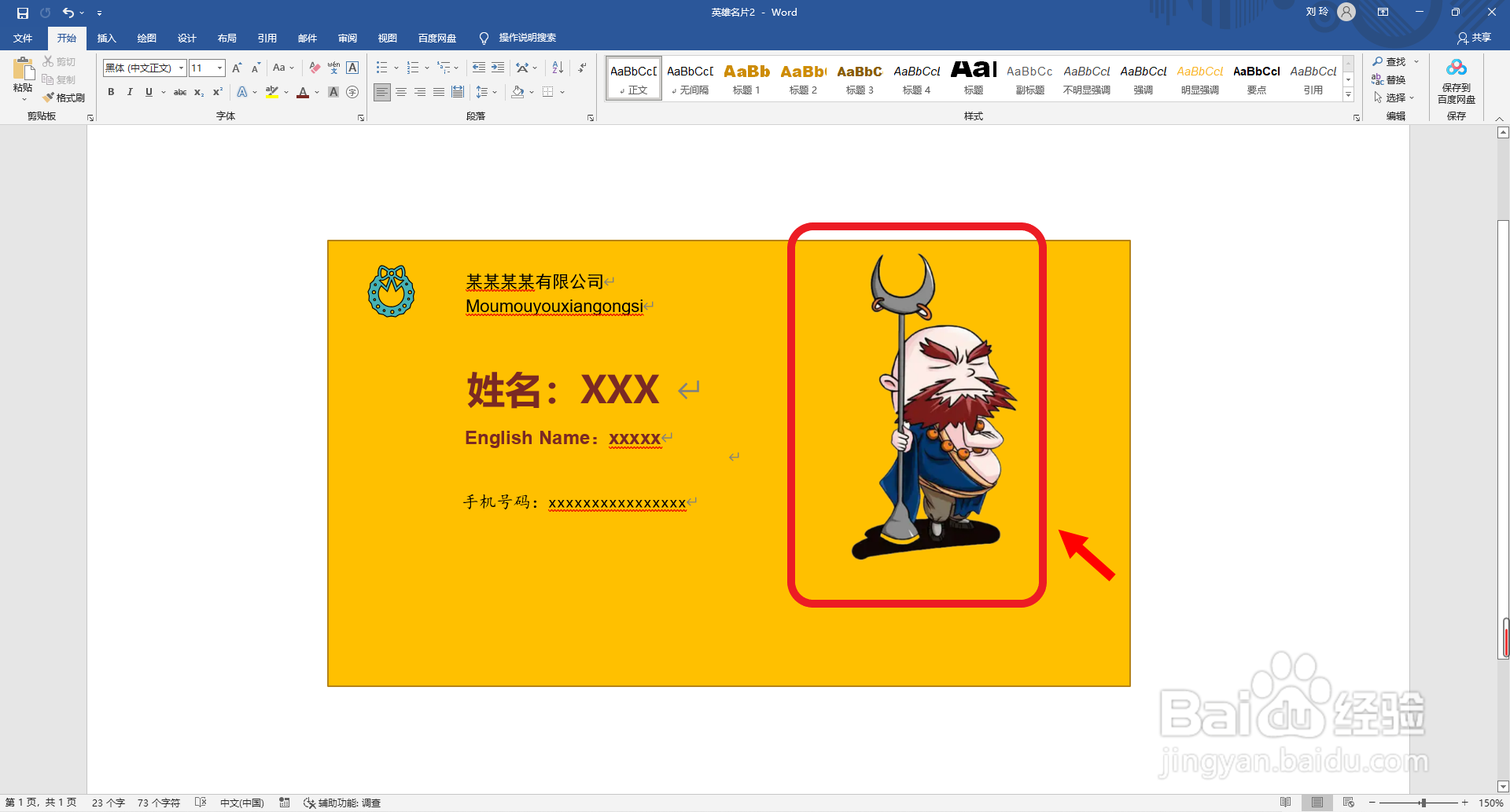The height and width of the screenshot is (812, 1510).
Task: Click the zoom slider handle
Action: pyautogui.click(x=1423, y=803)
